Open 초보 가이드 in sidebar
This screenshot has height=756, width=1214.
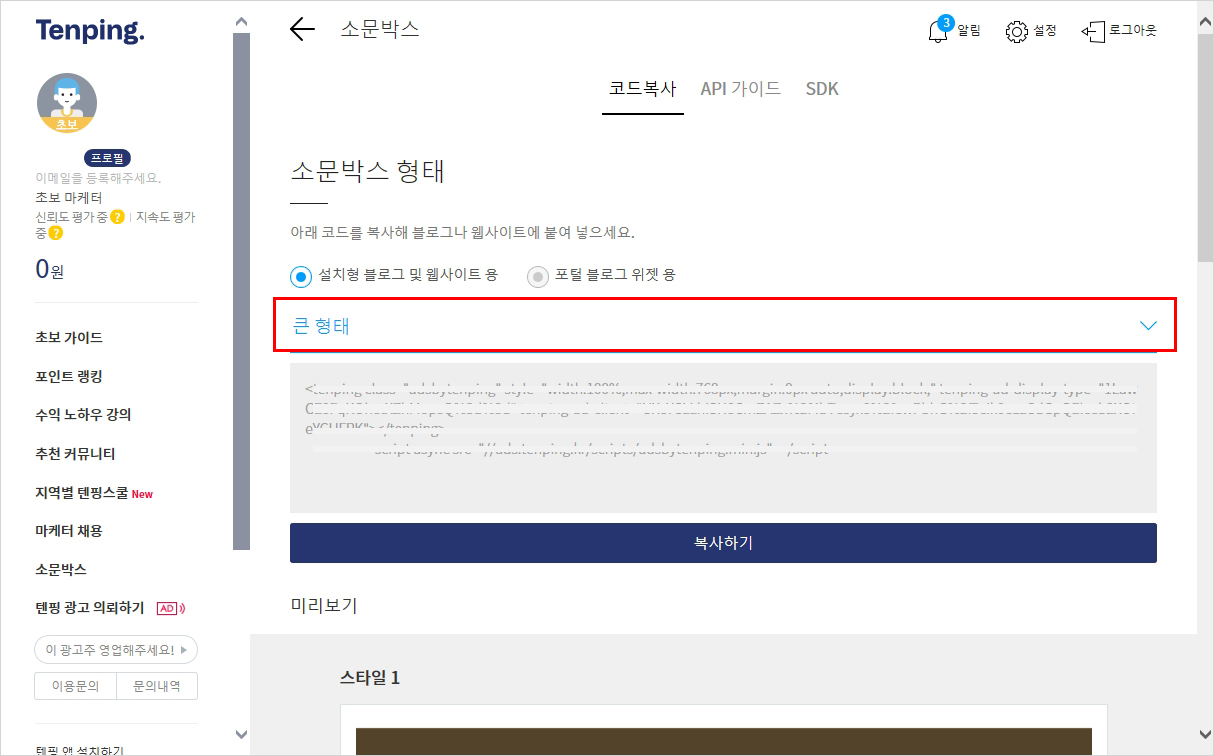(x=69, y=338)
